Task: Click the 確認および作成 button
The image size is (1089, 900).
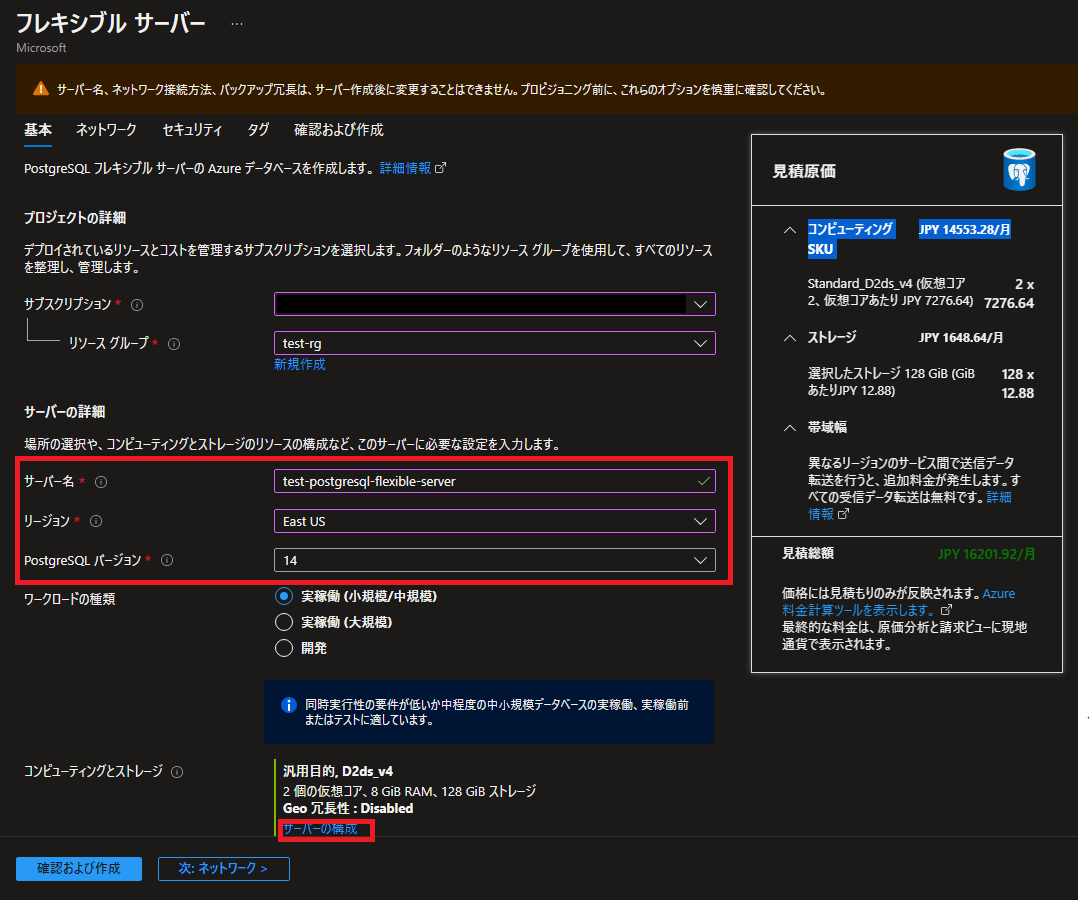Action: coord(79,869)
